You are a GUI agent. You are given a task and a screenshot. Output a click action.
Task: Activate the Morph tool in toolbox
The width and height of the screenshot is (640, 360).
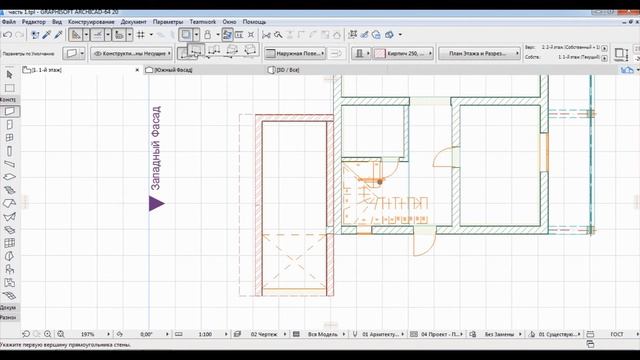[9, 256]
